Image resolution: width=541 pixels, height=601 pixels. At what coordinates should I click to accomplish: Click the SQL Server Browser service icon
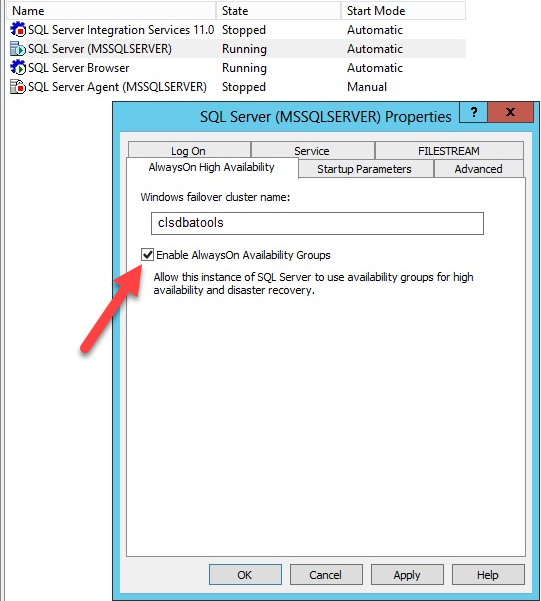point(18,68)
